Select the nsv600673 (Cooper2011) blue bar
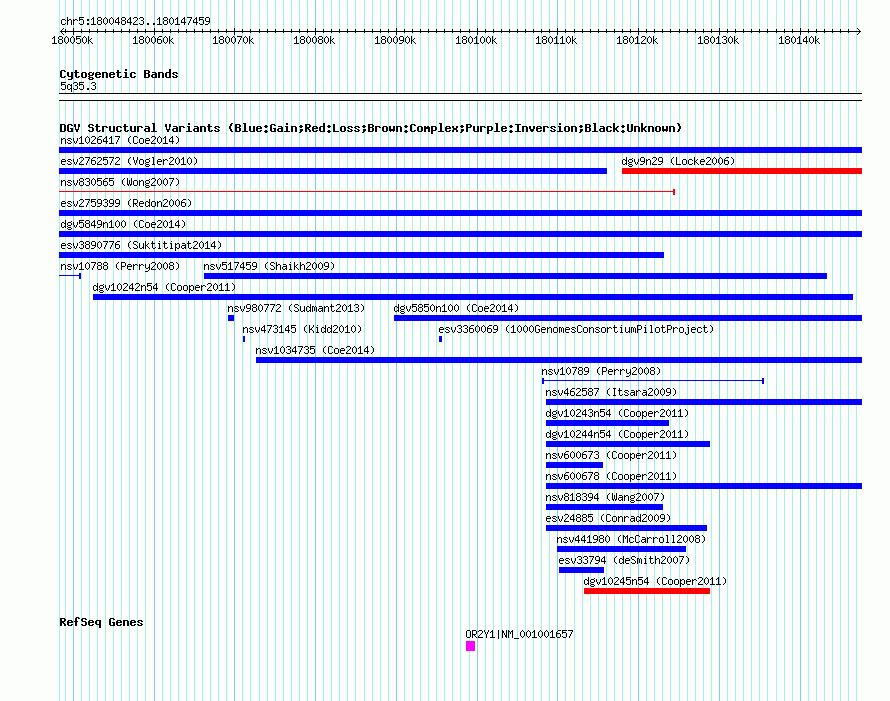Viewport: 890px width, 701px height. [x=574, y=465]
